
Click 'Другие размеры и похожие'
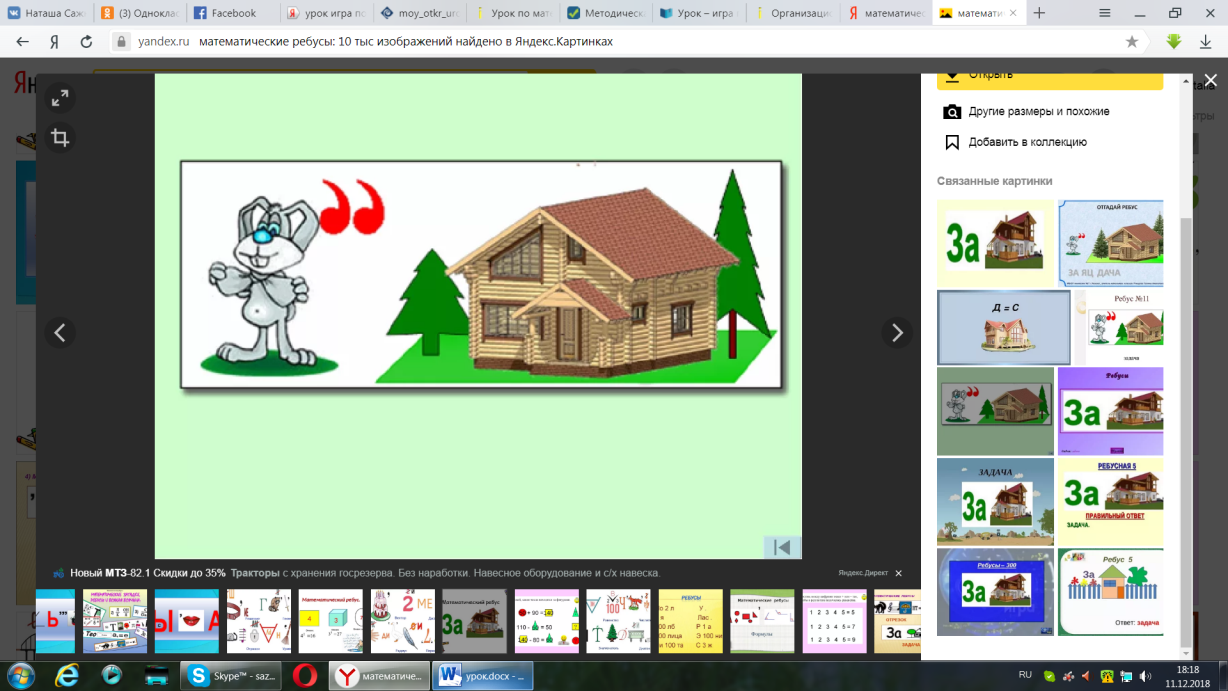click(x=1039, y=111)
